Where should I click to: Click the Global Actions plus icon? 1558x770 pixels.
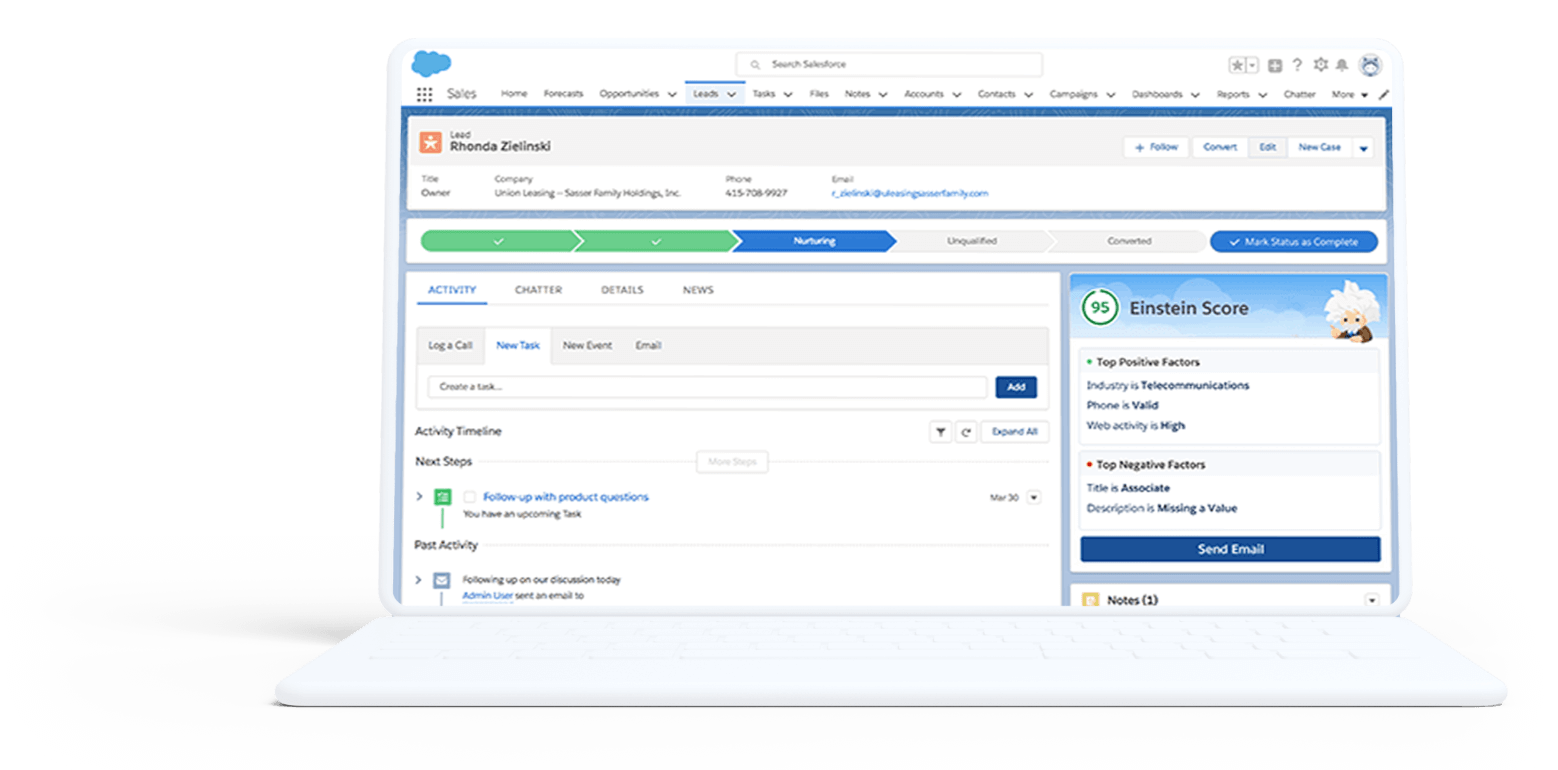pos(1275,65)
